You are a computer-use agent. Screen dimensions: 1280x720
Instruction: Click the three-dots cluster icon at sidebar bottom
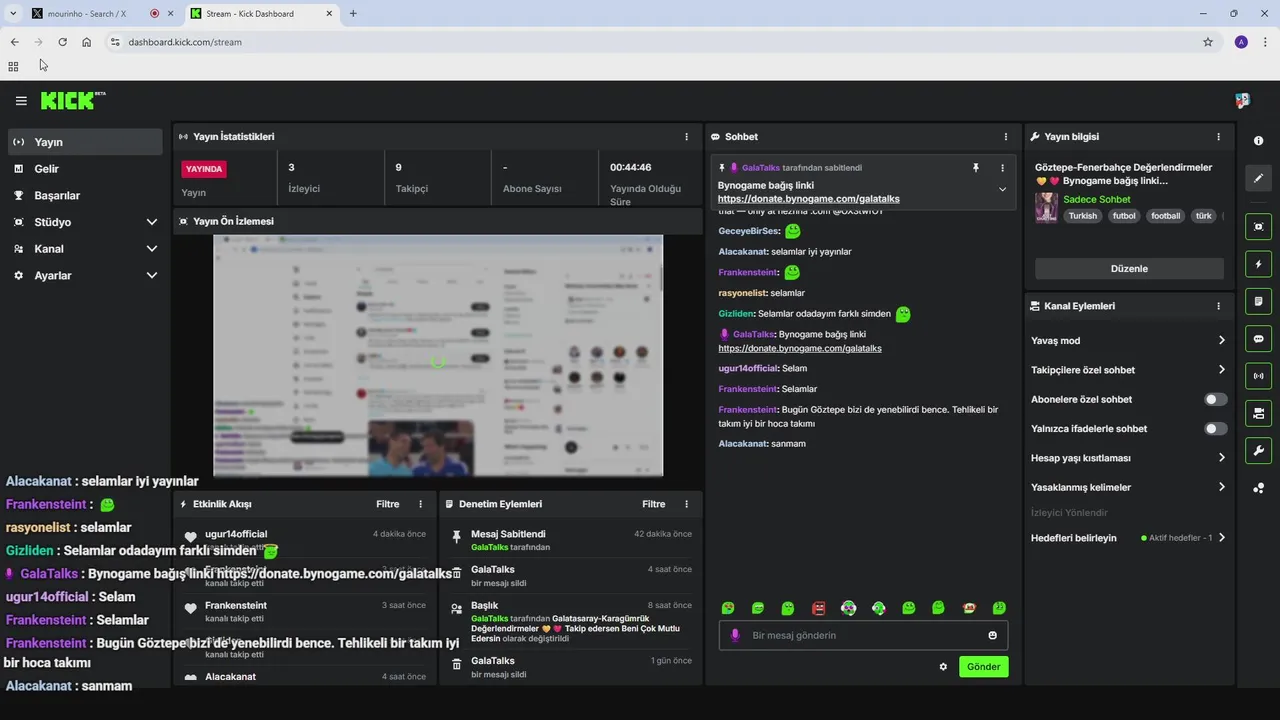(1259, 488)
